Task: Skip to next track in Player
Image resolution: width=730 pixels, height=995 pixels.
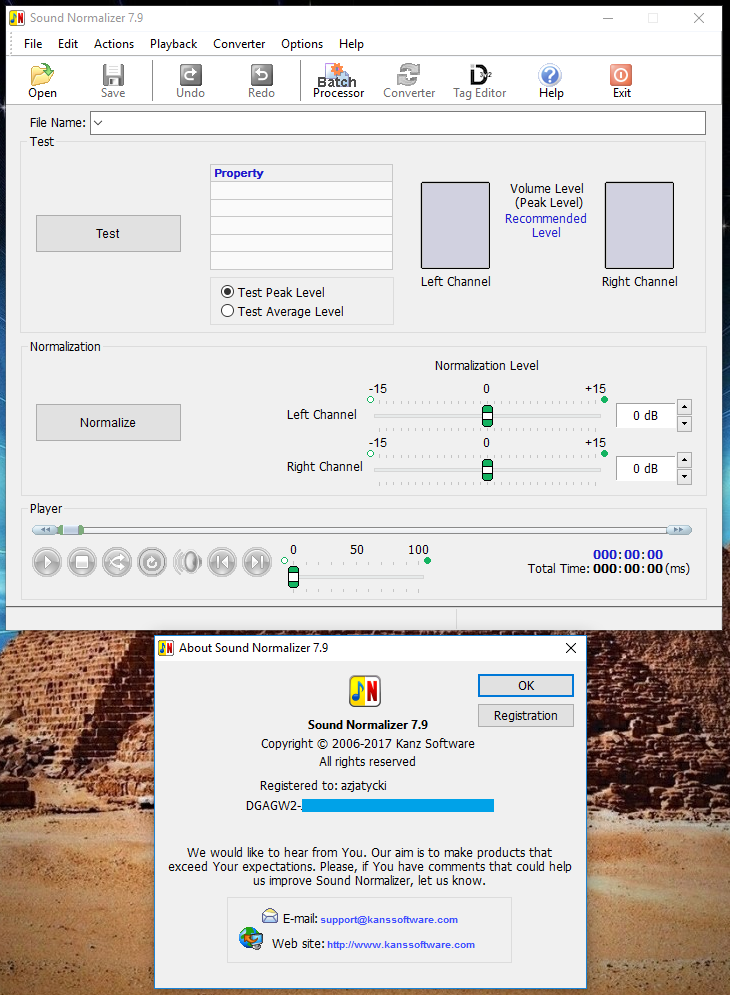Action: pyautogui.click(x=257, y=562)
